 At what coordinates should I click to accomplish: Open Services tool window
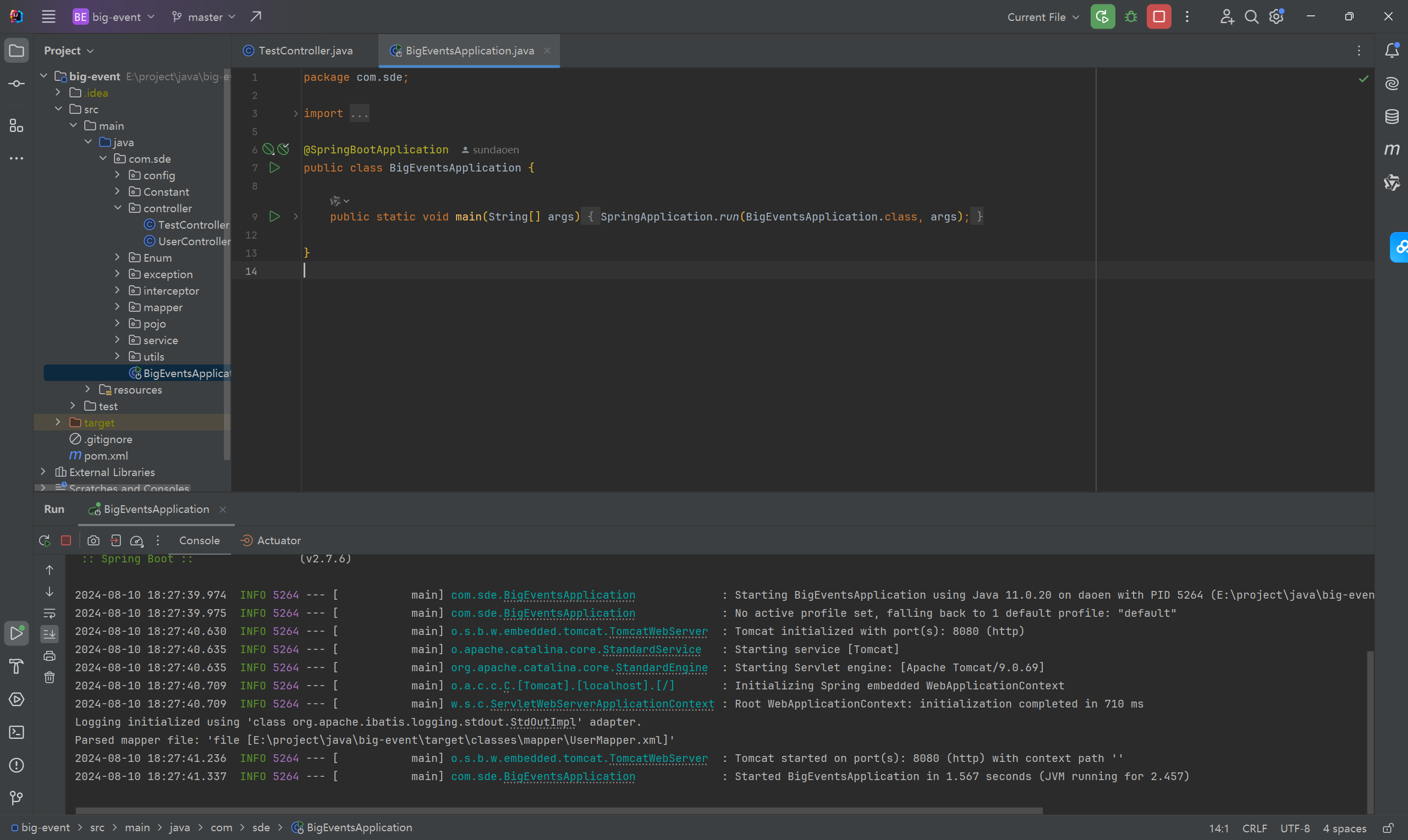click(16, 699)
